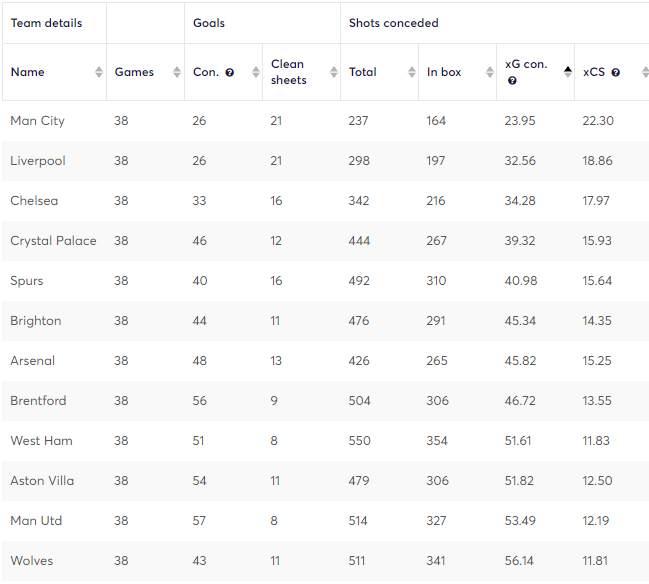This screenshot has width=649, height=584.
Task: Click the Team details header cell
Action: click(x=54, y=23)
